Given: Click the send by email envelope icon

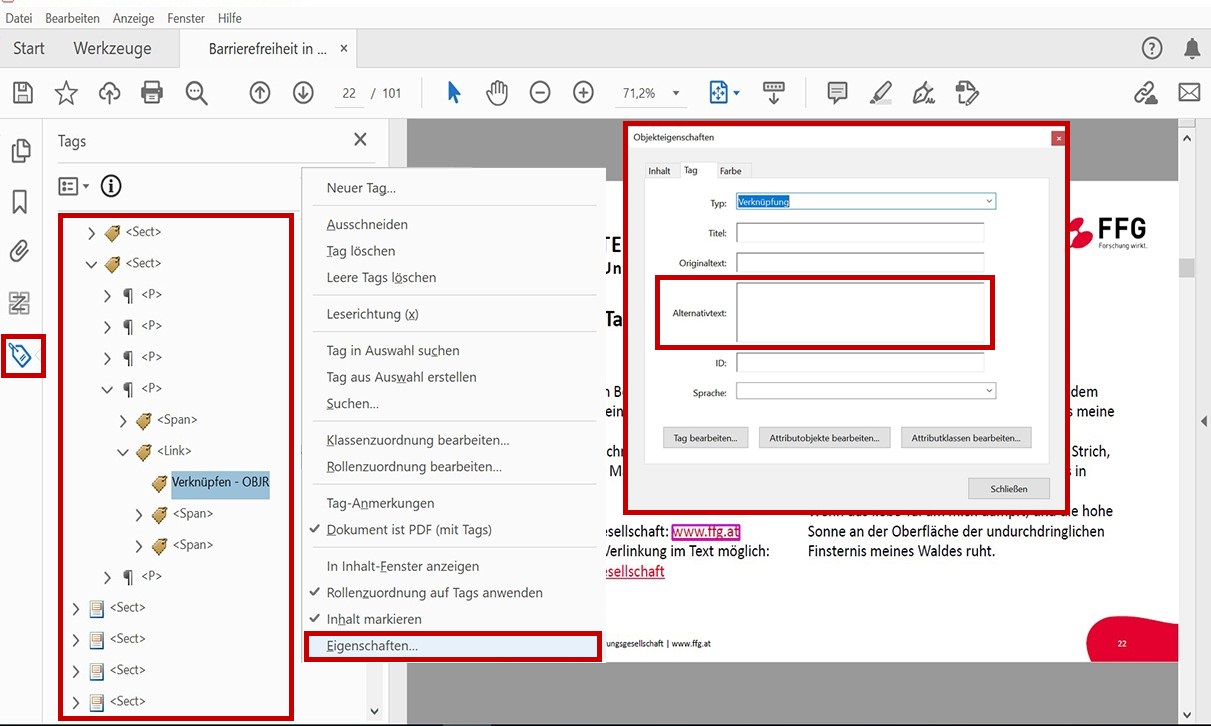Looking at the screenshot, I should (1189, 93).
